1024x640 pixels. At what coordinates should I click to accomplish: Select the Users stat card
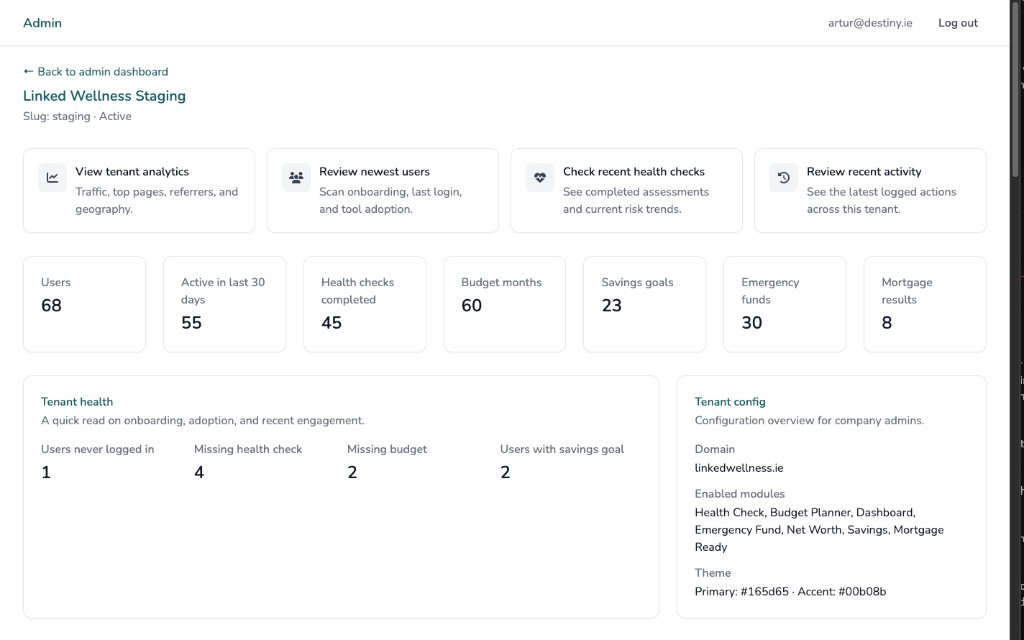(84, 304)
